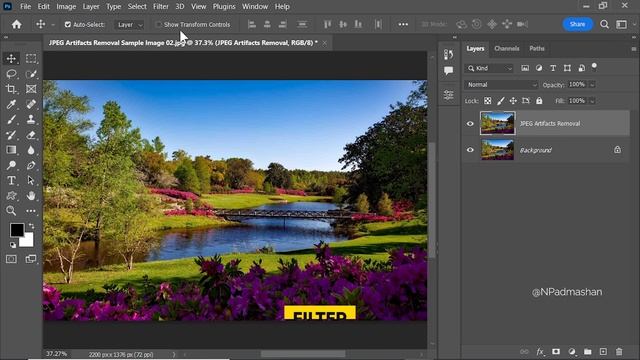Toggle lock position
Screen dimensions: 640x360
tap(513, 101)
